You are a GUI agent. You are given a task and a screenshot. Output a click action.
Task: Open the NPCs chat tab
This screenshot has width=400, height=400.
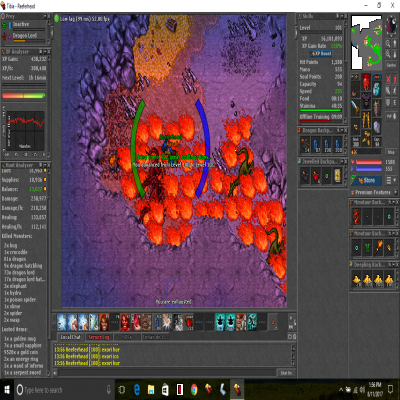coord(127,337)
